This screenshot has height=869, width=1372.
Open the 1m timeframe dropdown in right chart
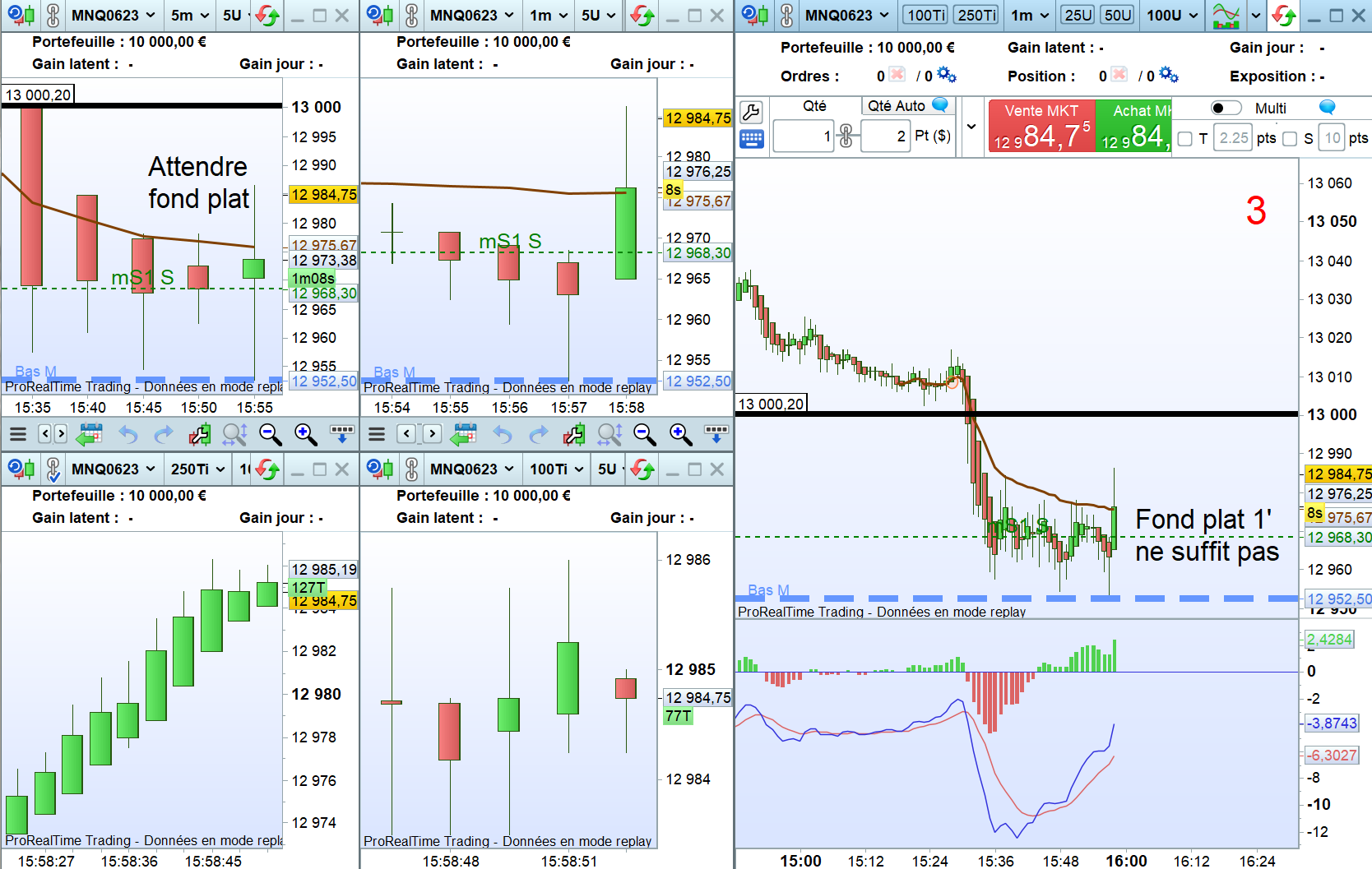(1030, 16)
